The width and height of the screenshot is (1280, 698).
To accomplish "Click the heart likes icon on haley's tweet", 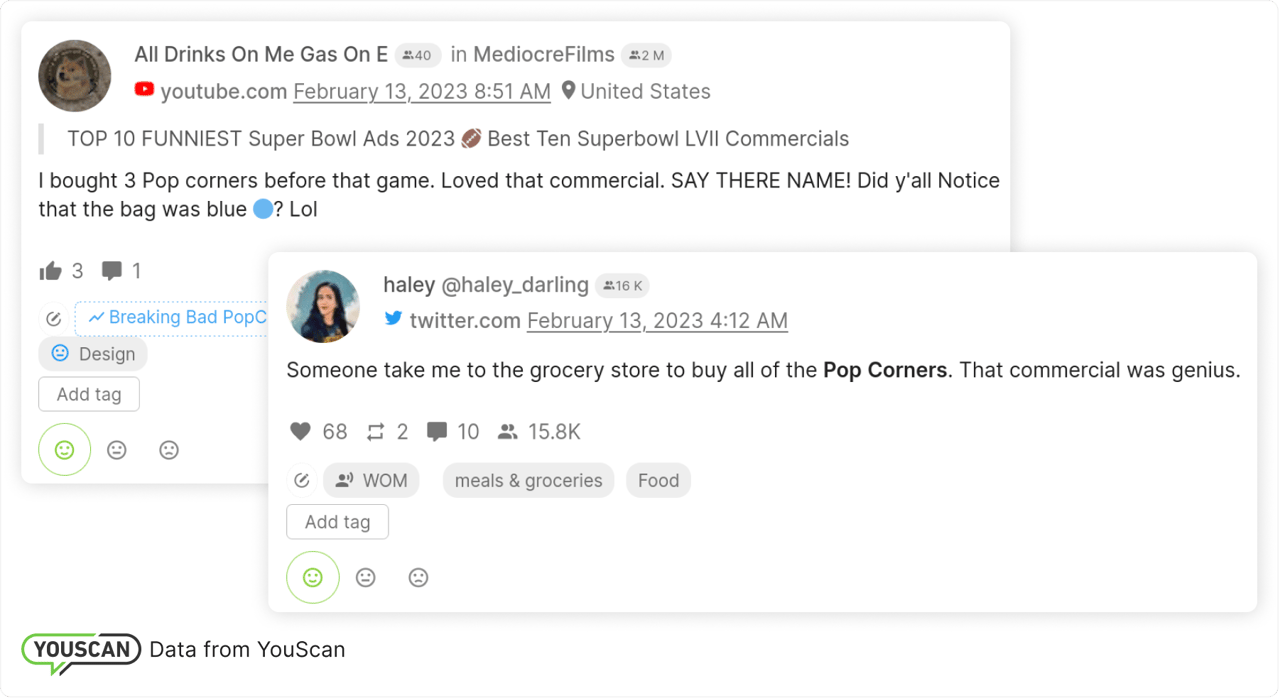I will (x=300, y=432).
